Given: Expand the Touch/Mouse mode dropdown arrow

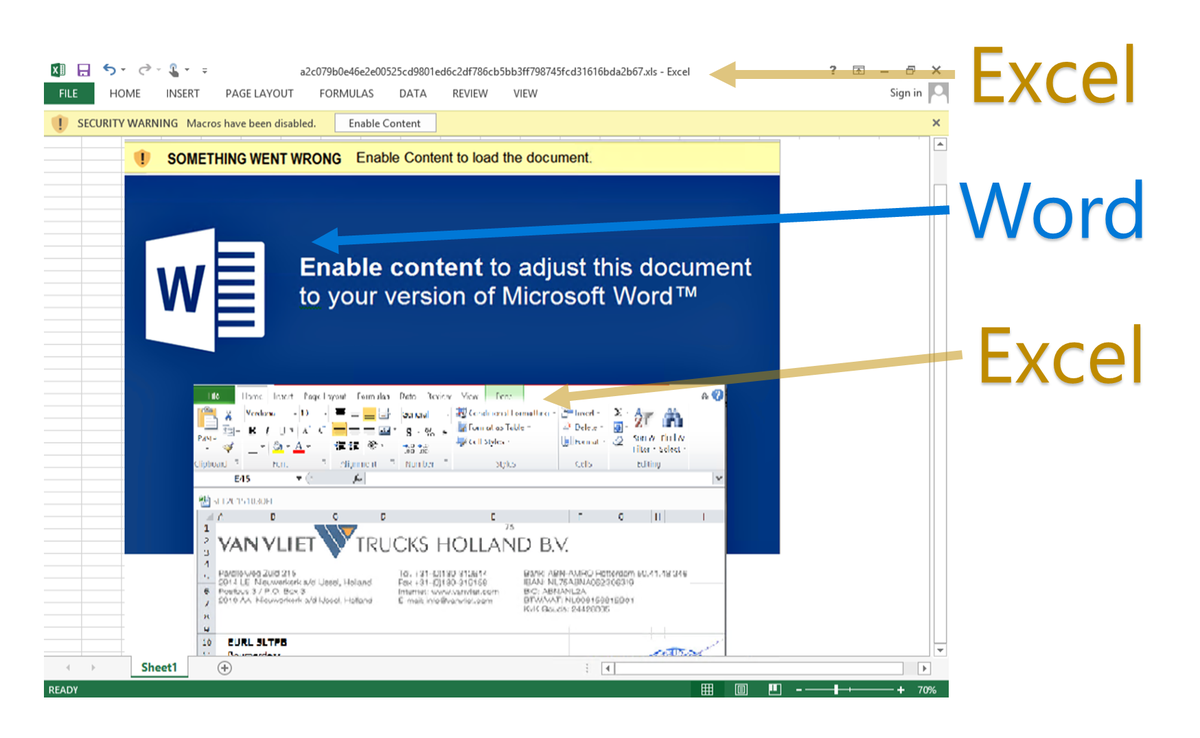Looking at the screenshot, I should [187, 71].
